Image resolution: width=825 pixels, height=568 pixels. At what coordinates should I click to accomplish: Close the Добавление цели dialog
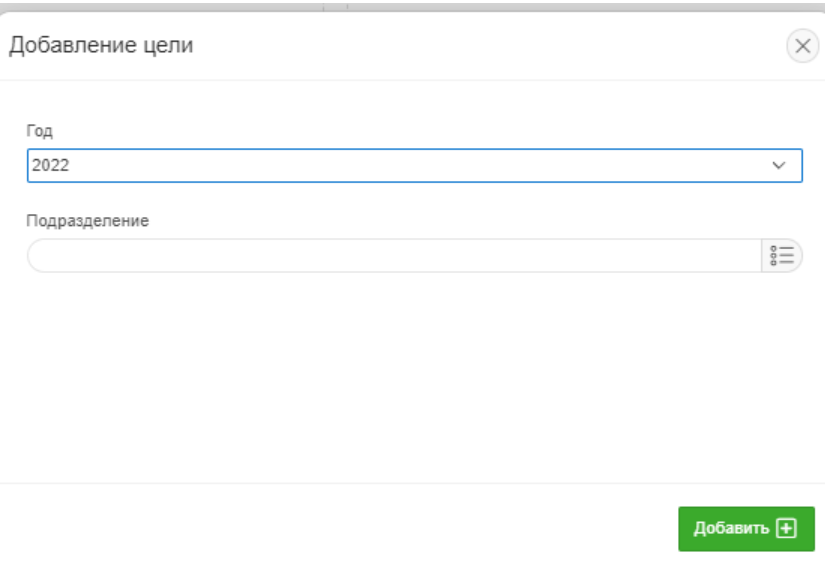click(x=802, y=46)
